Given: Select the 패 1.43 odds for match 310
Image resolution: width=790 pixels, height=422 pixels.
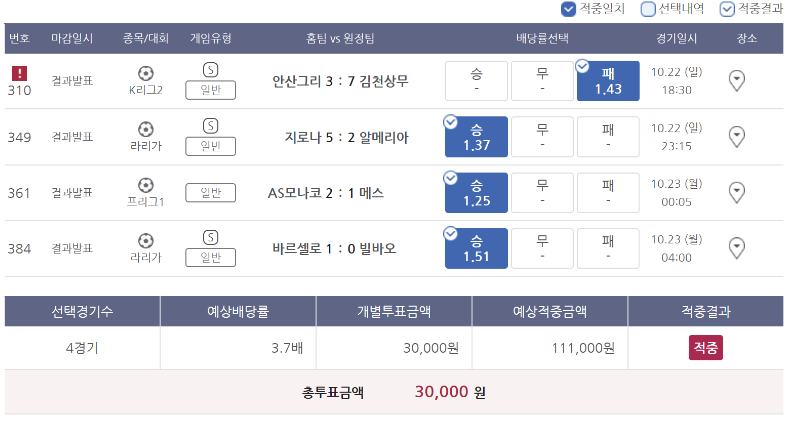Looking at the screenshot, I should (608, 81).
